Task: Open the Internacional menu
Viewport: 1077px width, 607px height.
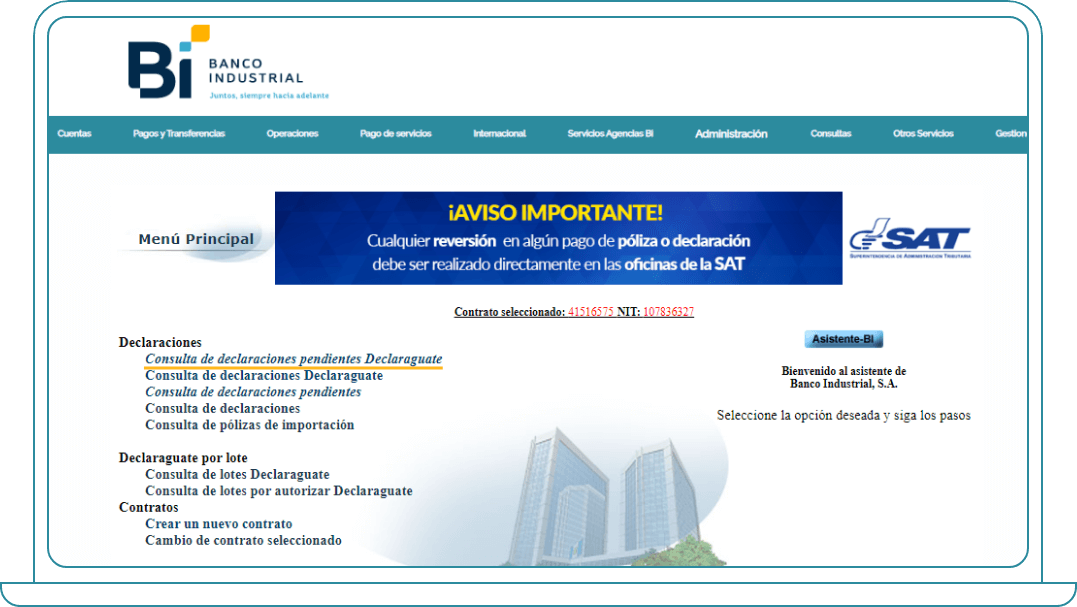Action: tap(499, 134)
